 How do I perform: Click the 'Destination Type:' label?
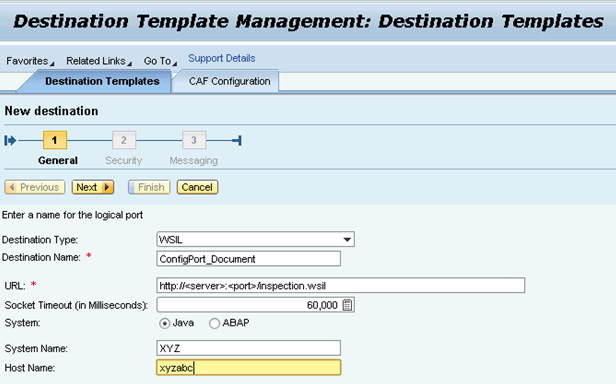click(40, 239)
